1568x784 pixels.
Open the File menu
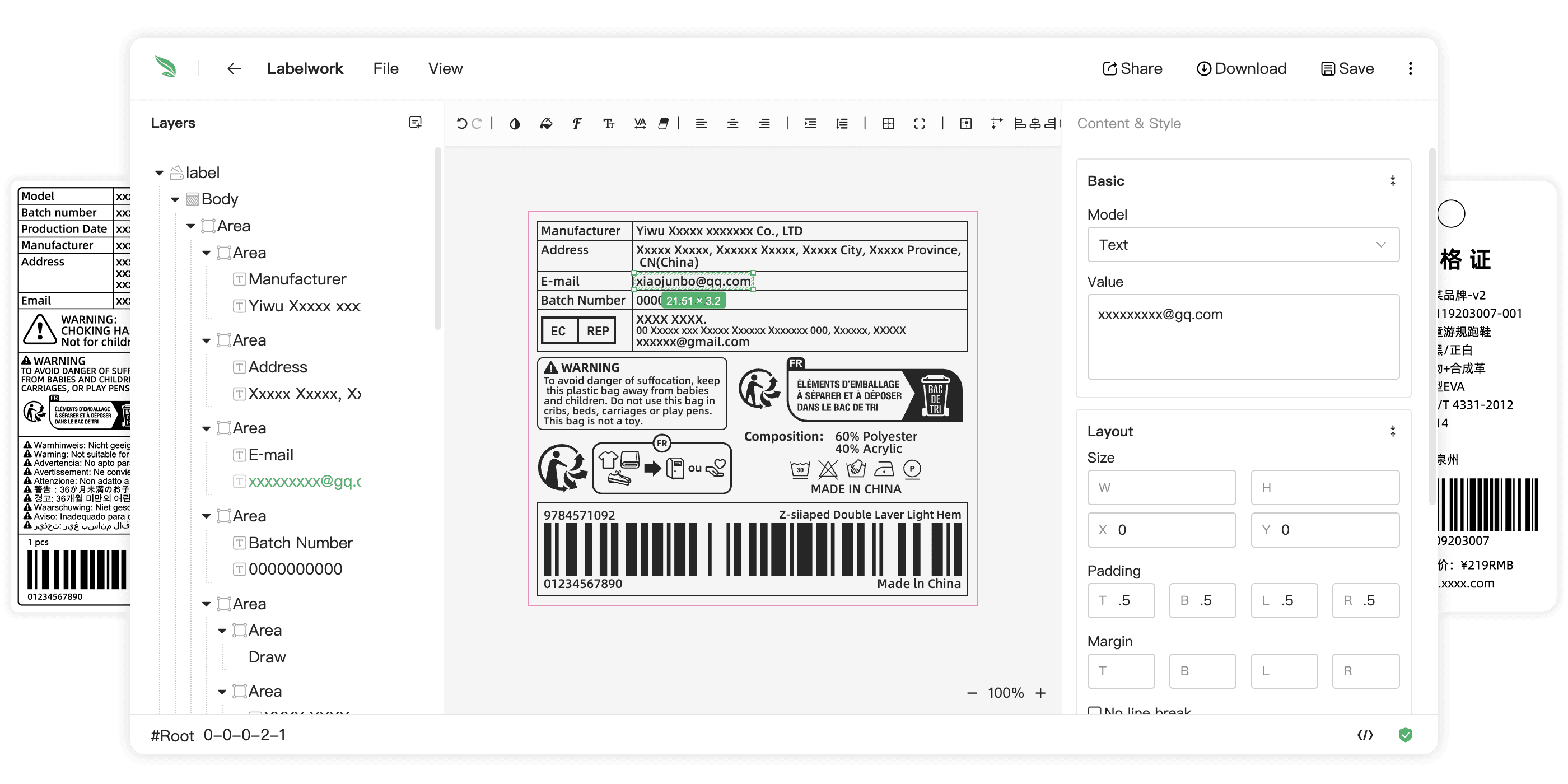pyautogui.click(x=385, y=69)
